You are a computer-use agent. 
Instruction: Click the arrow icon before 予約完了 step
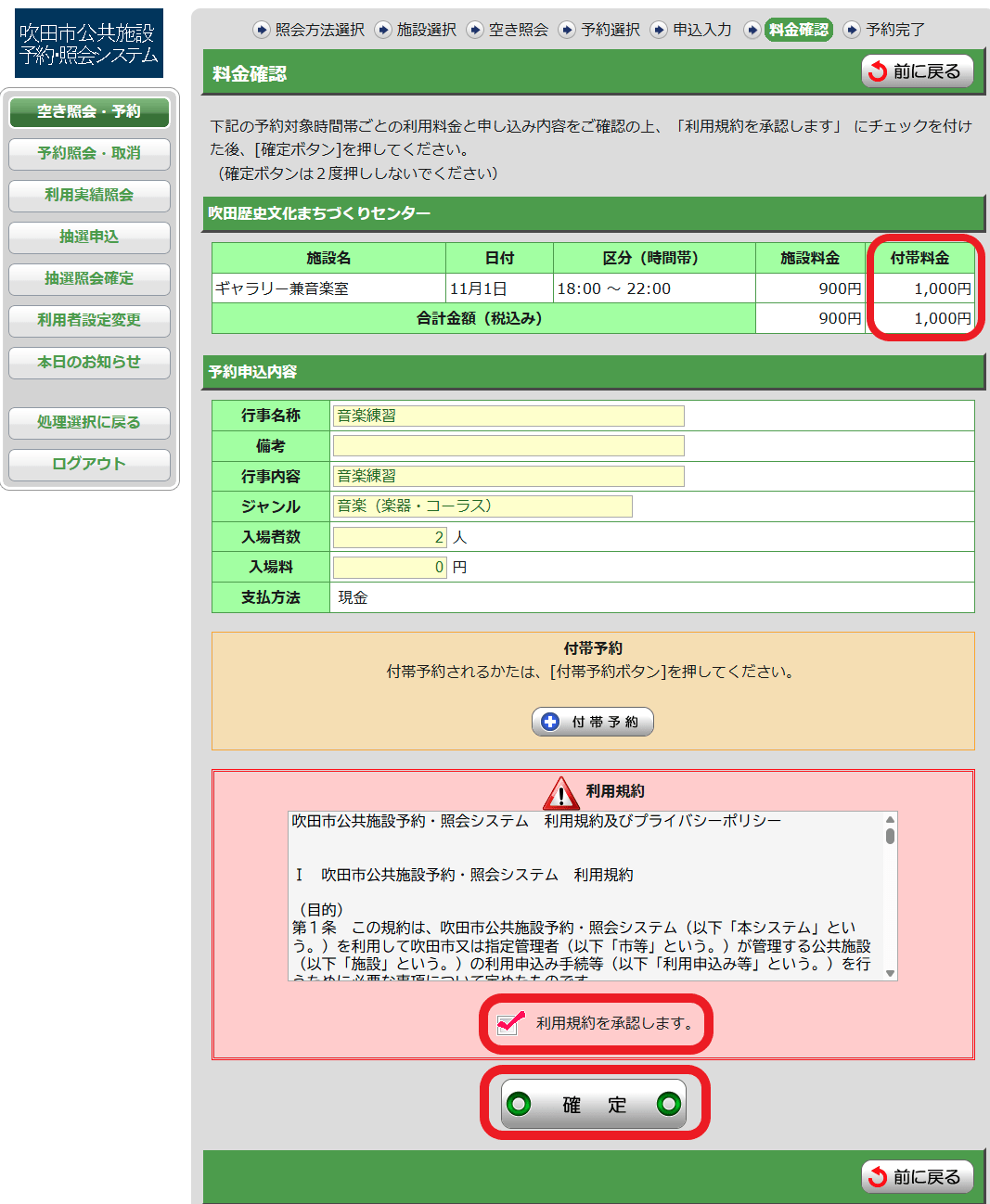[x=852, y=30]
